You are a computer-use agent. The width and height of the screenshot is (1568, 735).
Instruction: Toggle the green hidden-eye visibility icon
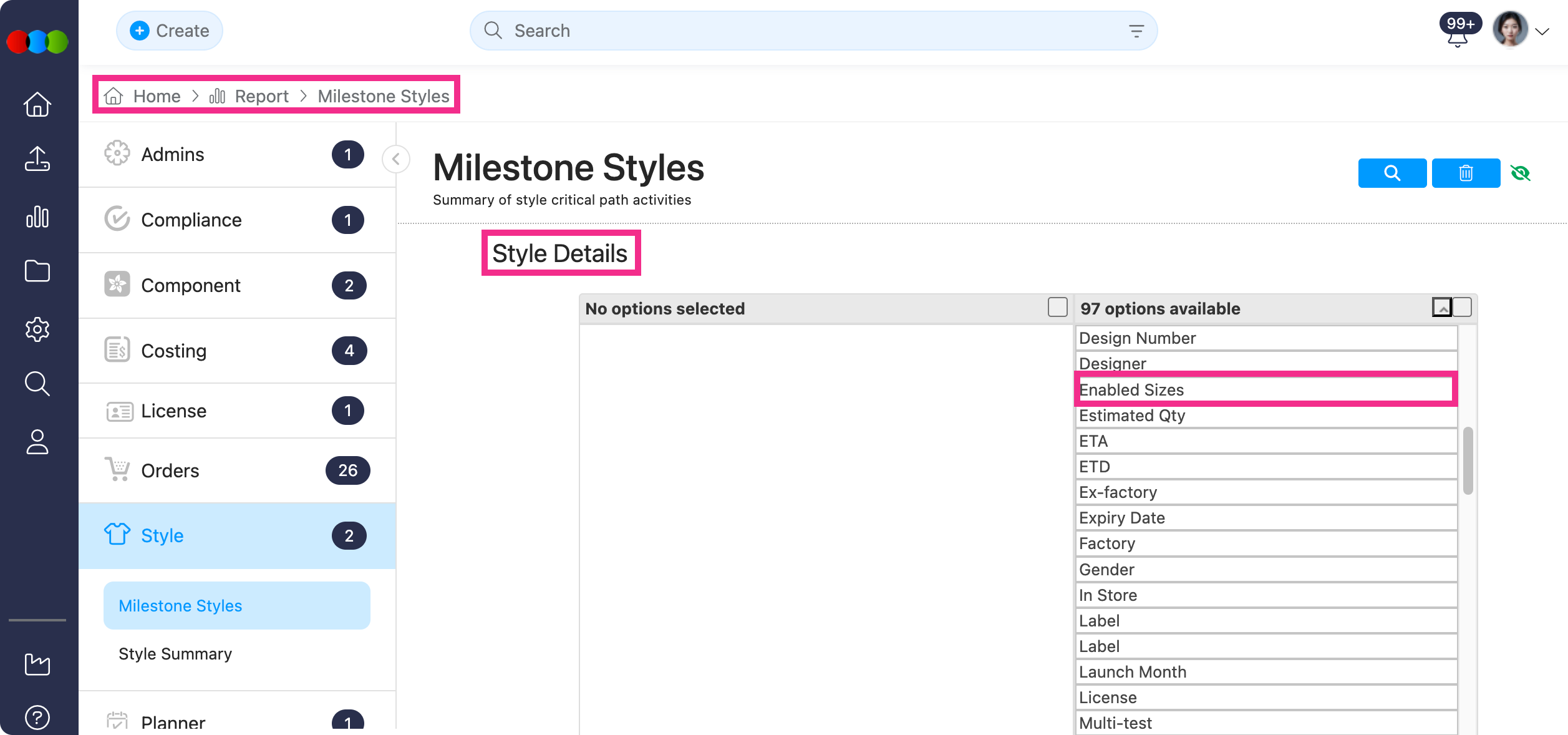click(1521, 173)
